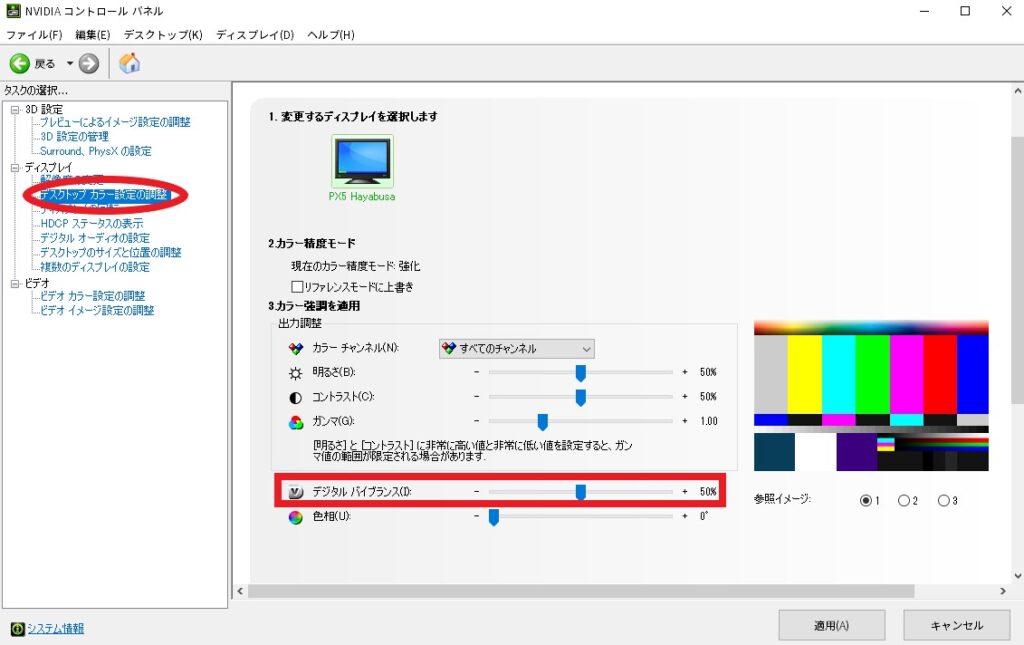
Task: Select reference image radio 1
Action: pyautogui.click(x=866, y=501)
